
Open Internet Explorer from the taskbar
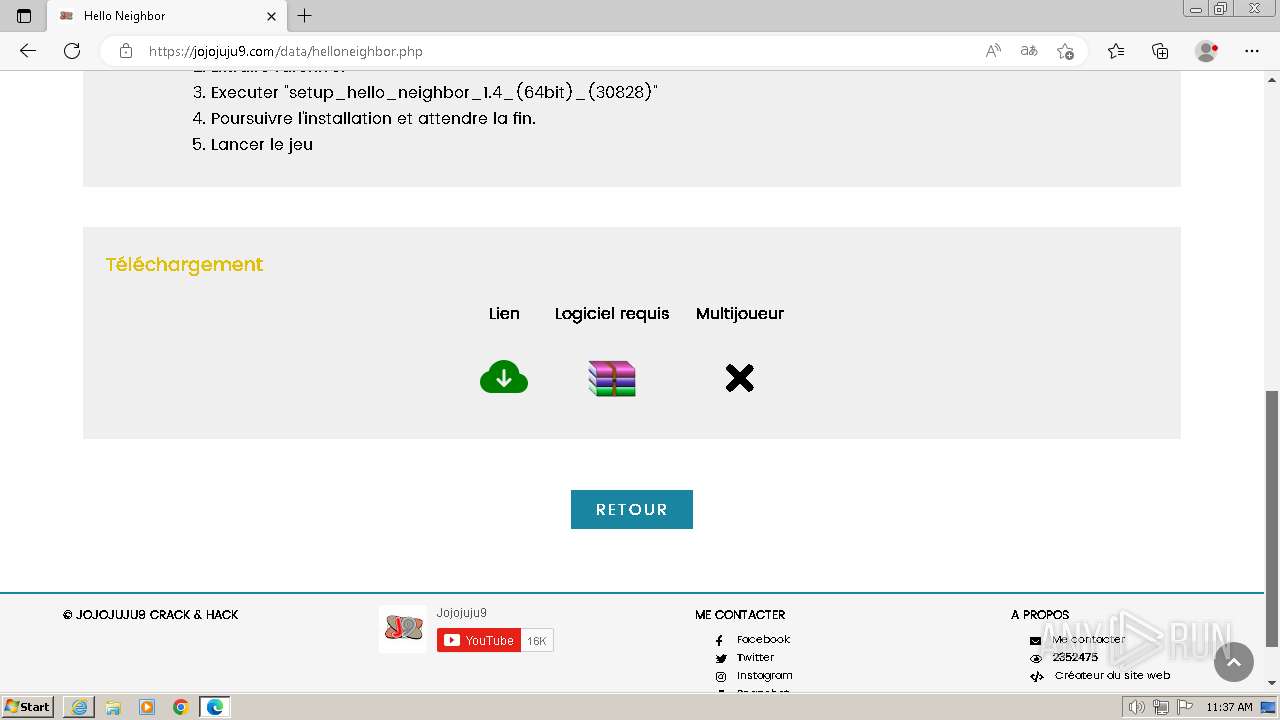[x=79, y=707]
